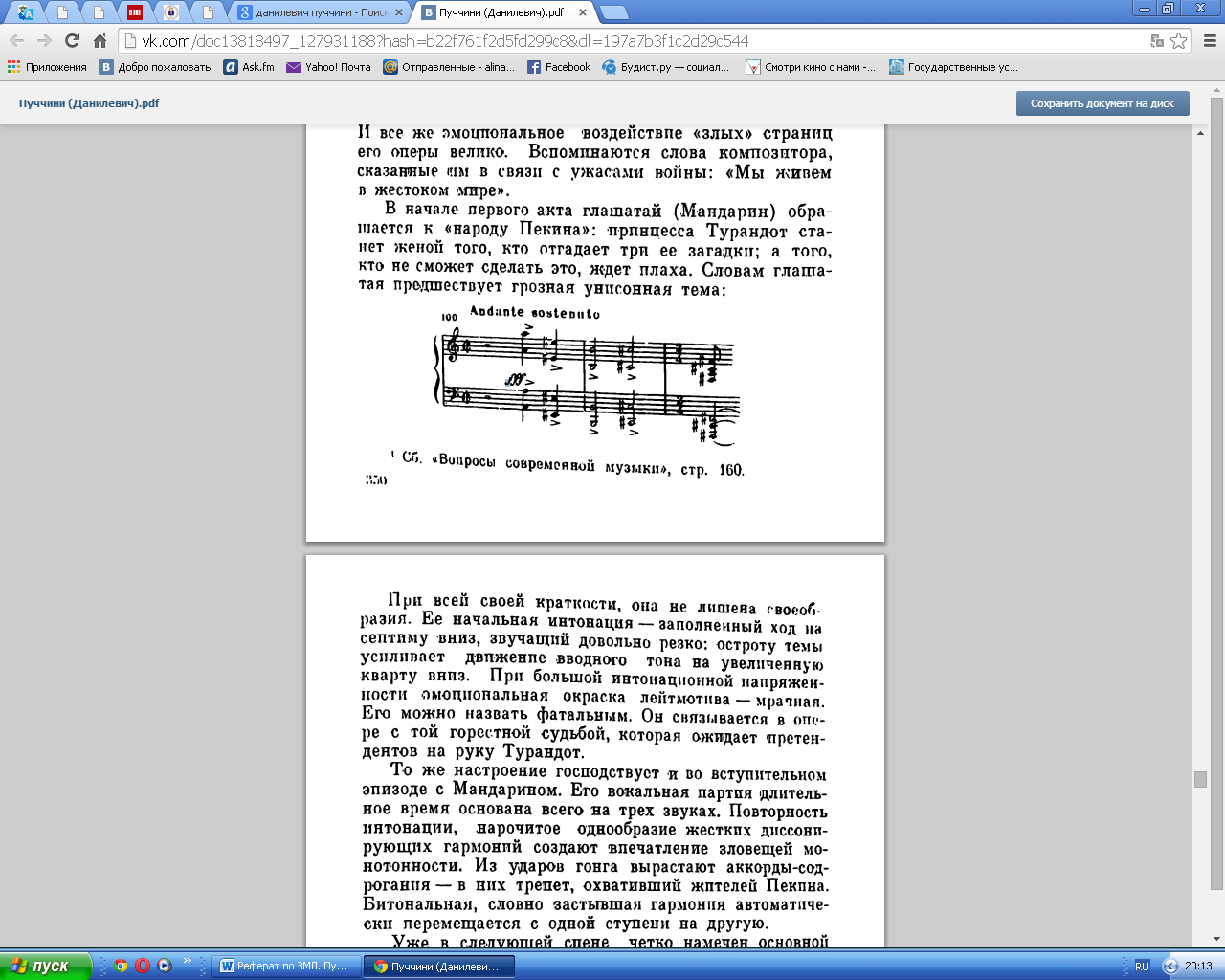Go back with the browser back arrow

click(16, 40)
